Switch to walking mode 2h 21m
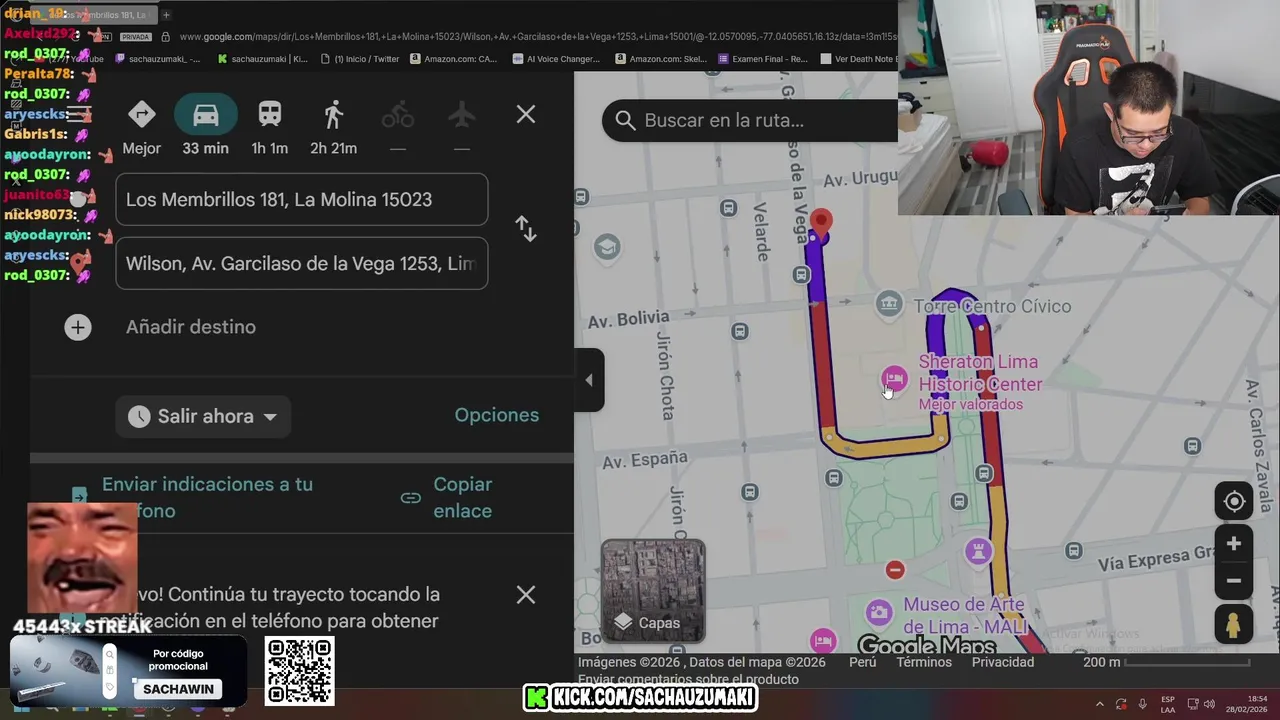 (333, 128)
